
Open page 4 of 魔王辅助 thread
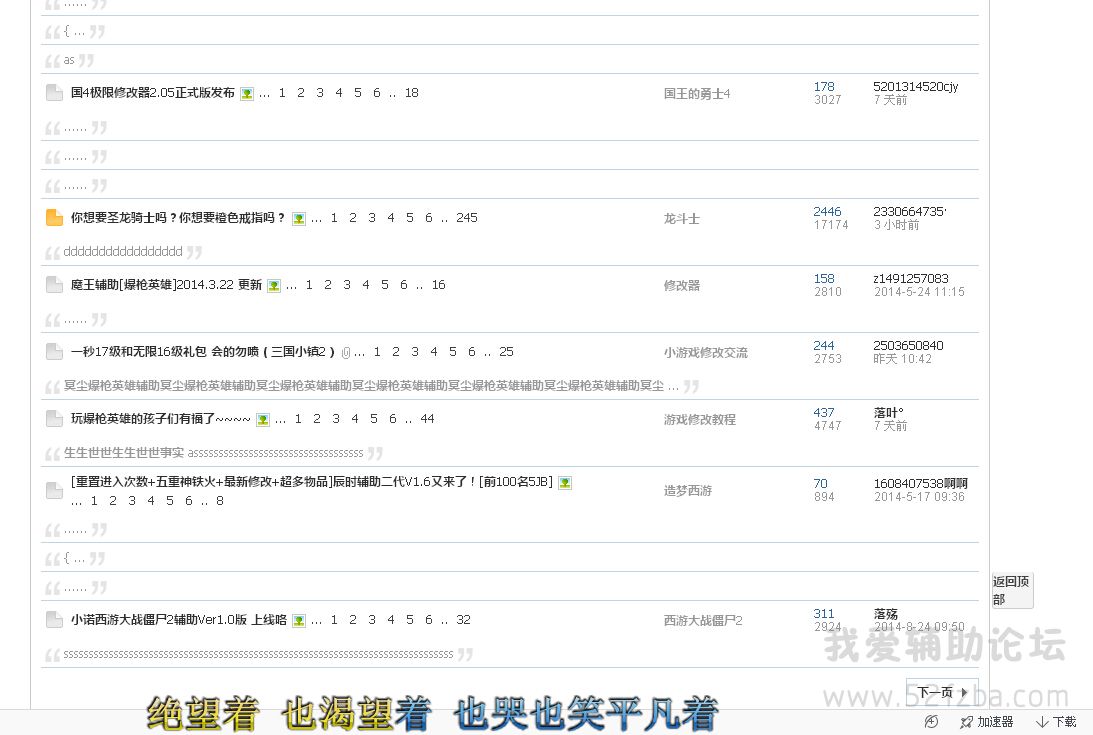pos(365,285)
